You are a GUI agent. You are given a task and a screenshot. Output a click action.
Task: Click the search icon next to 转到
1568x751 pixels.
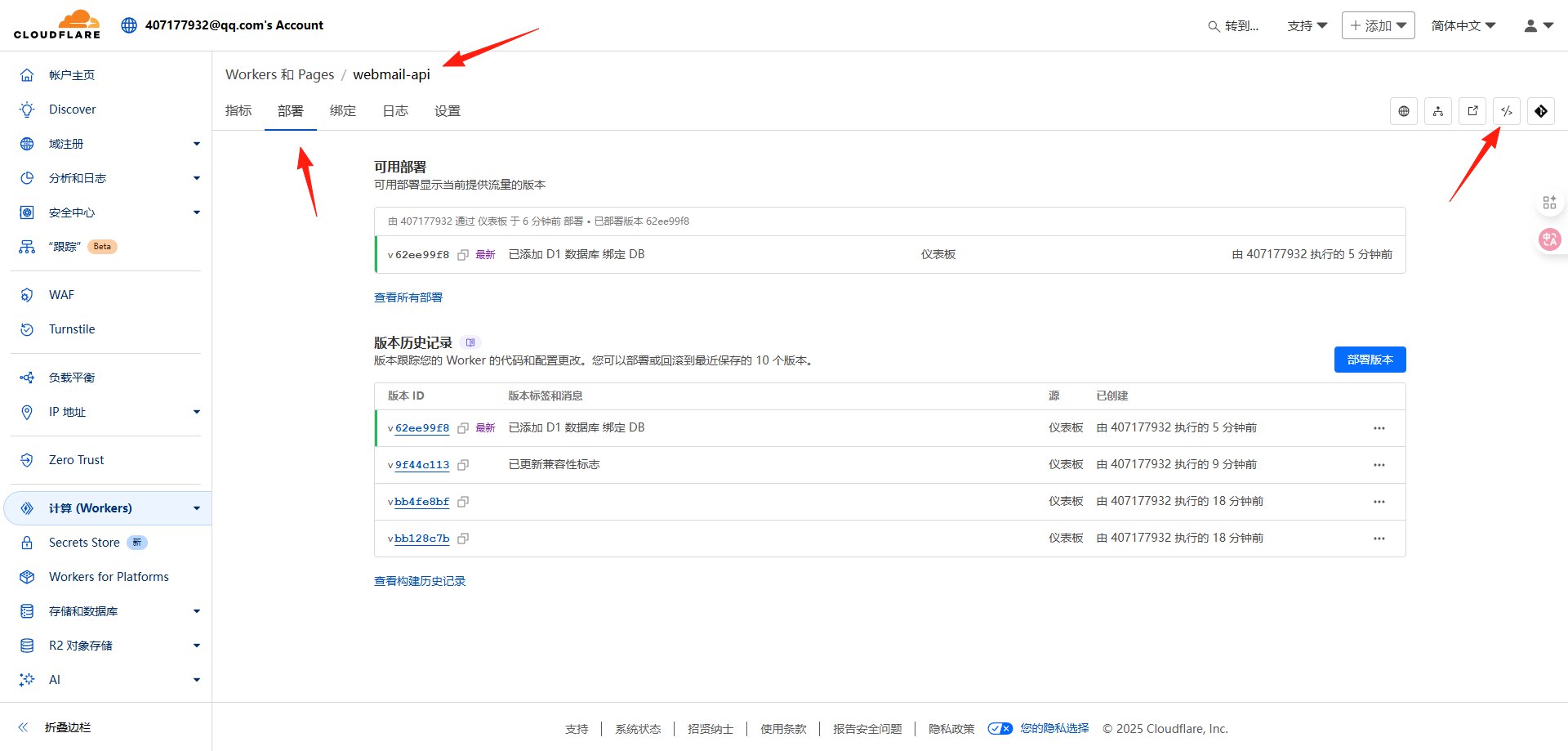(x=1214, y=25)
